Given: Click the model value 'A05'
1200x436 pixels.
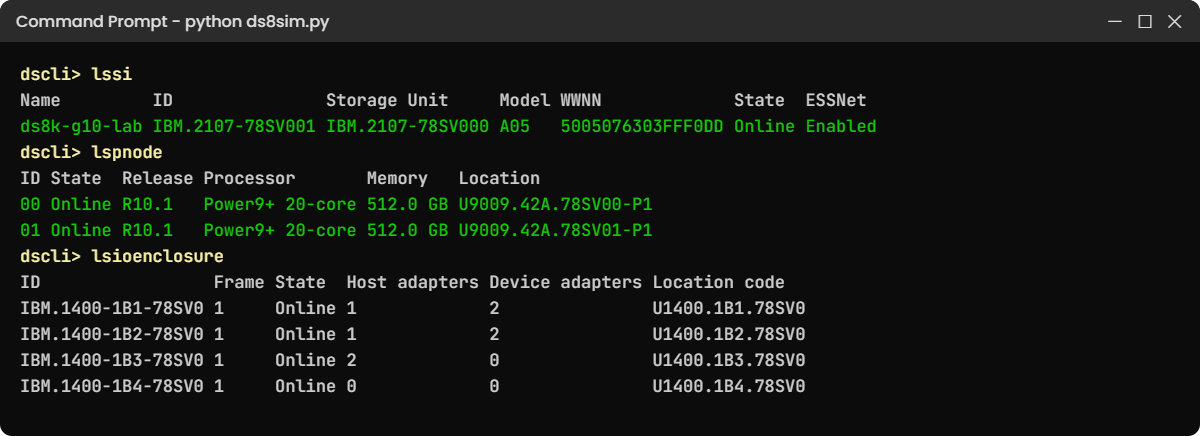Looking at the screenshot, I should (x=515, y=127).
